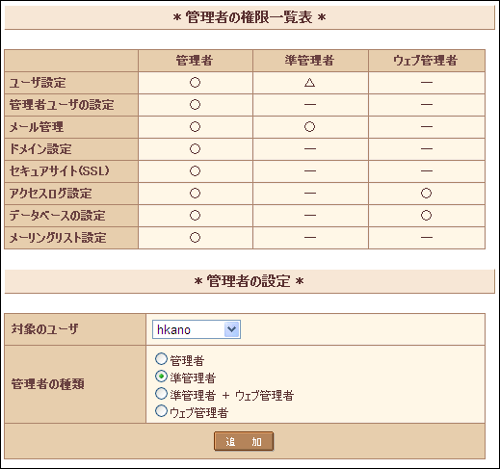Click the 管理者の種類 row label

[48, 384]
